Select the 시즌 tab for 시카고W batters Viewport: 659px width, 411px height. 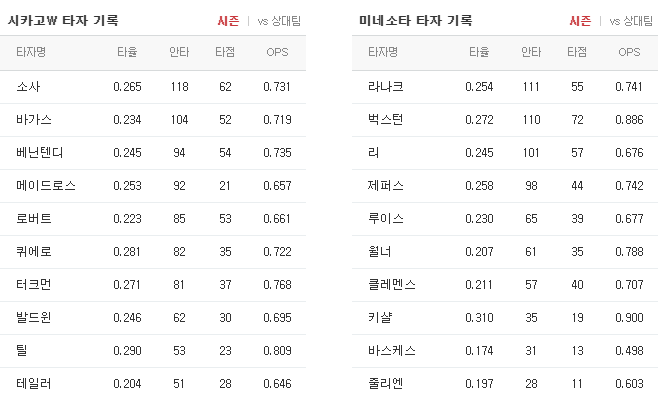pos(228,21)
